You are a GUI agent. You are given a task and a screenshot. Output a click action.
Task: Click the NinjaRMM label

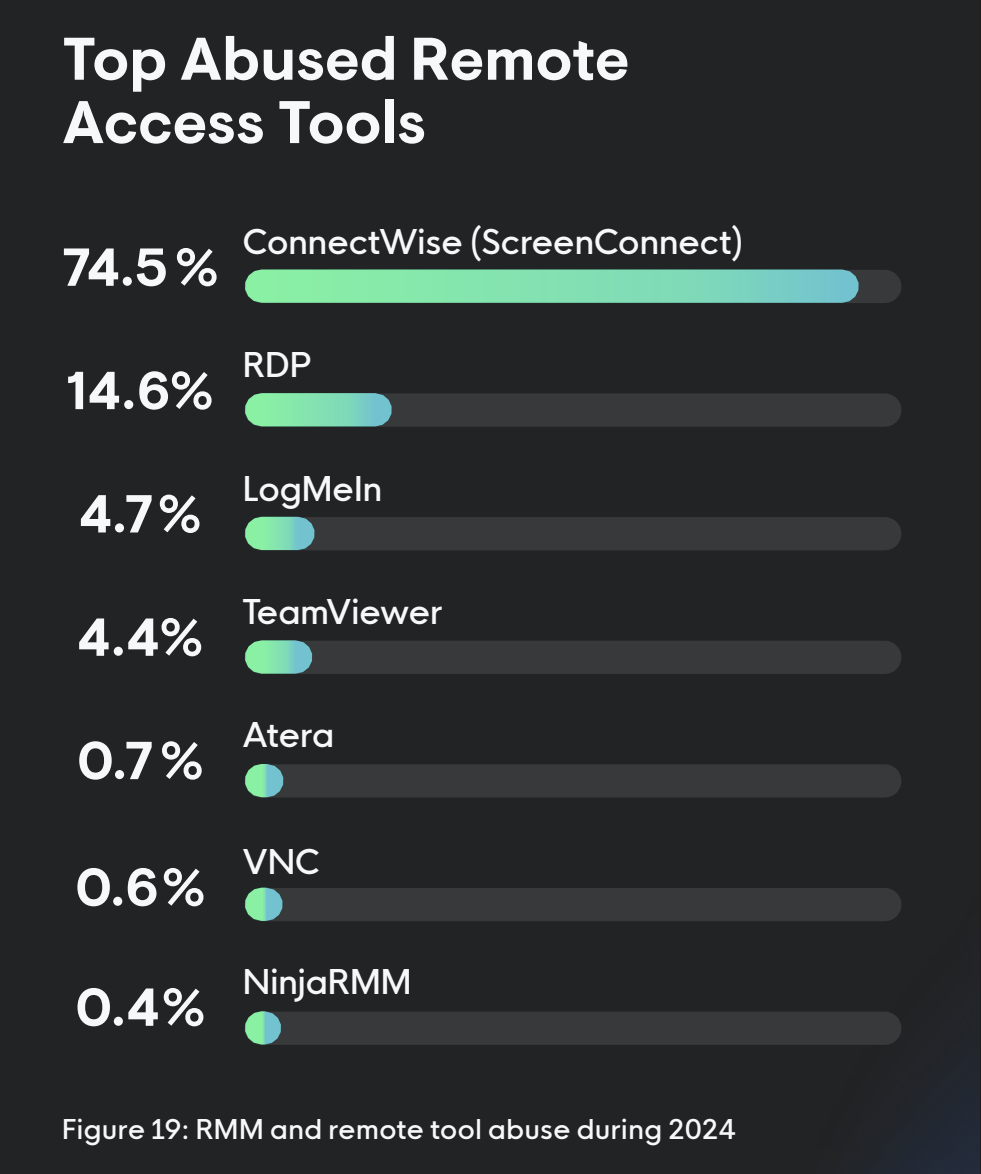tap(327, 983)
